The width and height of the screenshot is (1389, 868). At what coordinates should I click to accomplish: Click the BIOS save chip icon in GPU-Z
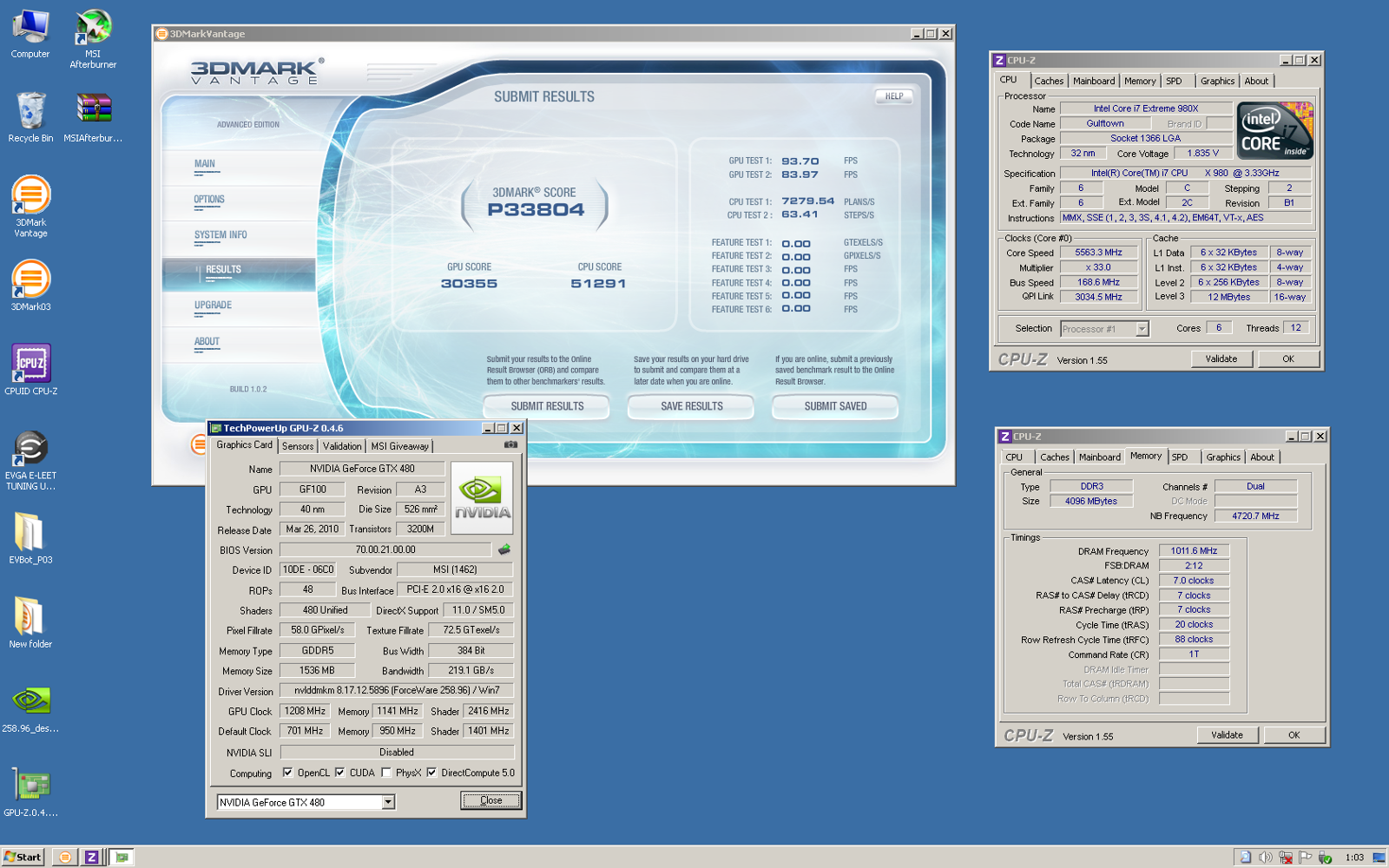(504, 549)
